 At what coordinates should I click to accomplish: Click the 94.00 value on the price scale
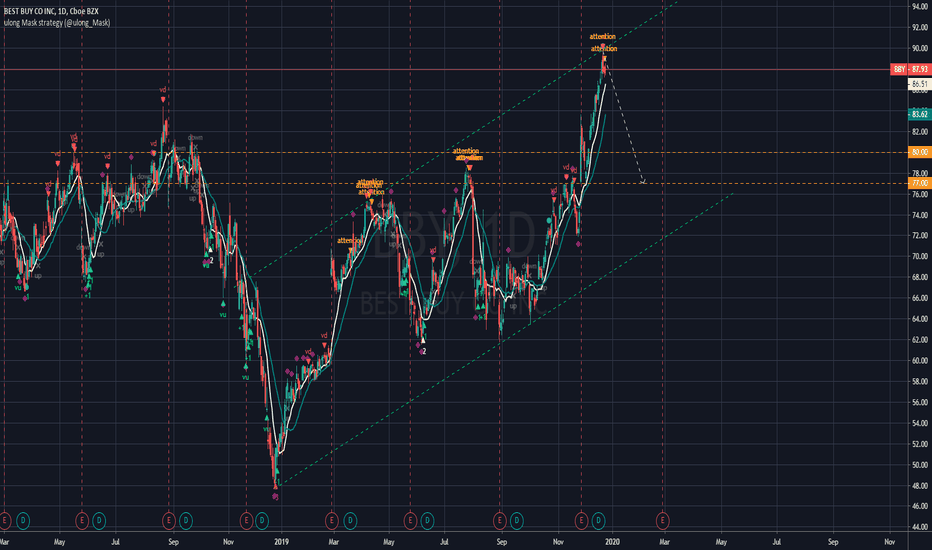(x=920, y=7)
